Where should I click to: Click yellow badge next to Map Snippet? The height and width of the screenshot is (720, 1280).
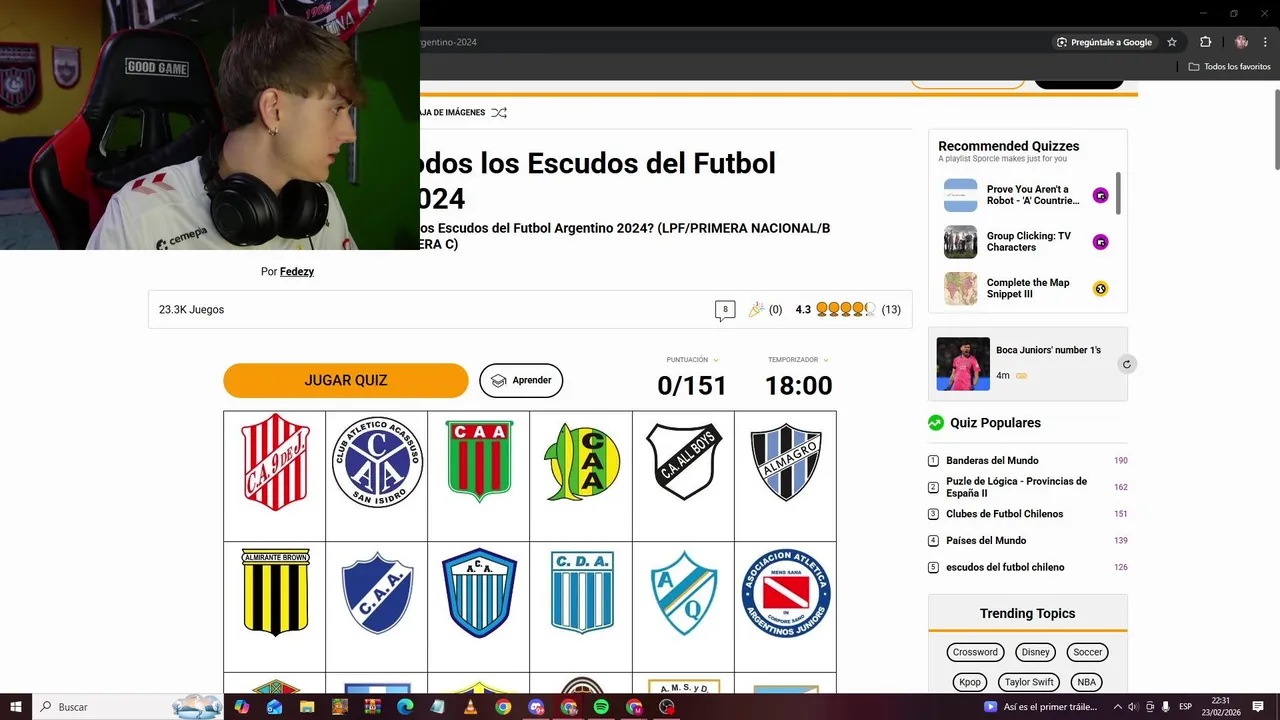click(x=1100, y=289)
